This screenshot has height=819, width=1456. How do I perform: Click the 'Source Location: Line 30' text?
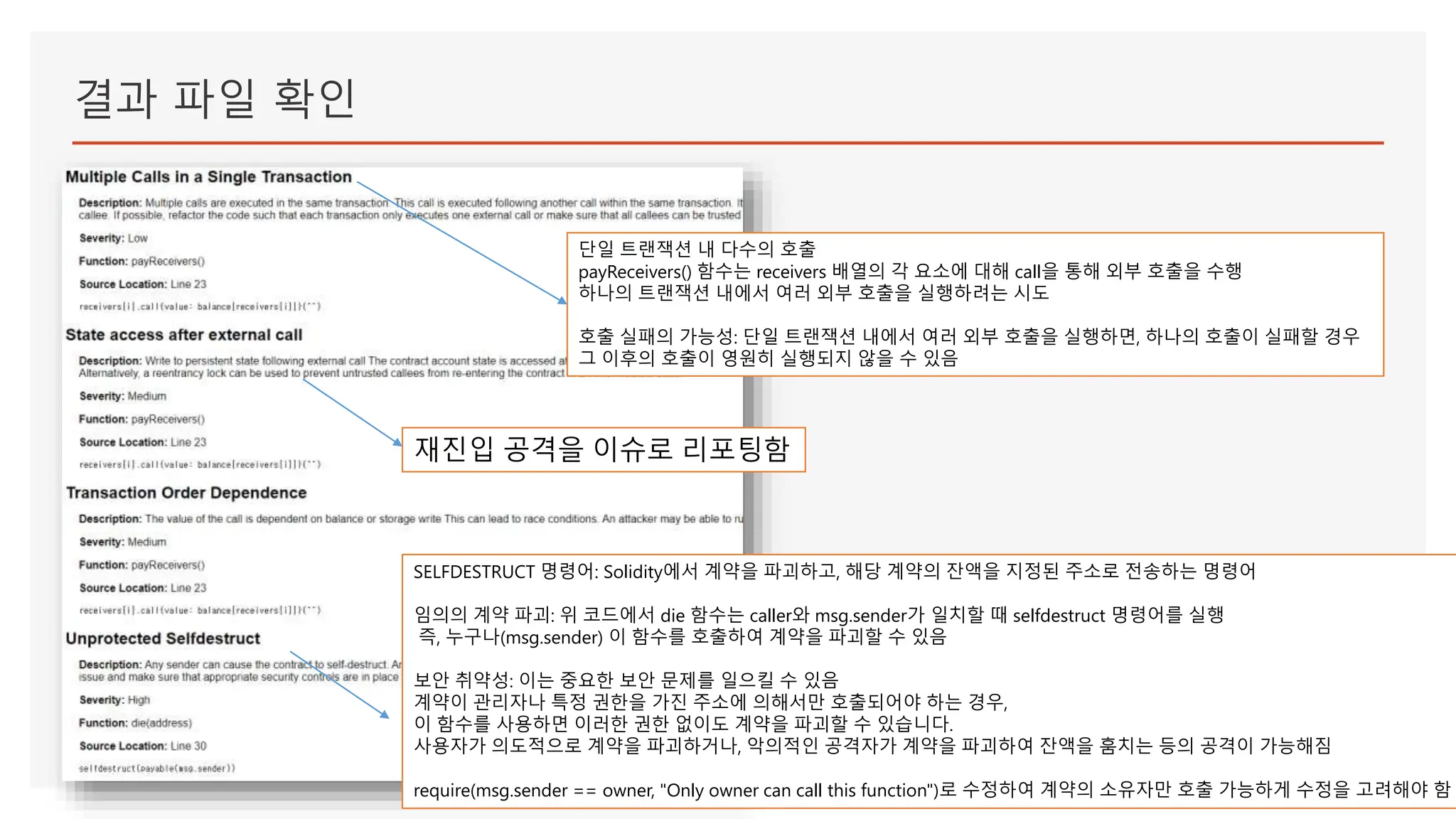(x=143, y=746)
